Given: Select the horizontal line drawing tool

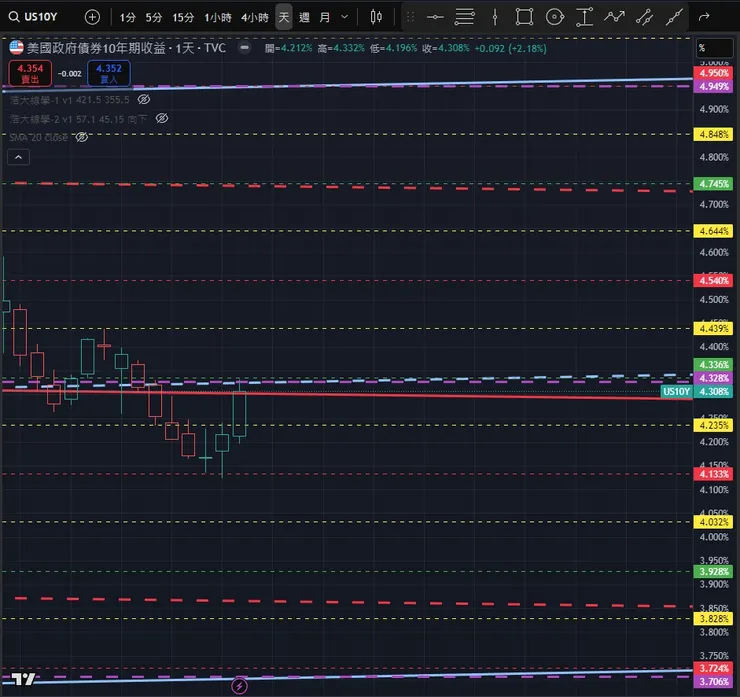Looking at the screenshot, I should pos(435,17).
